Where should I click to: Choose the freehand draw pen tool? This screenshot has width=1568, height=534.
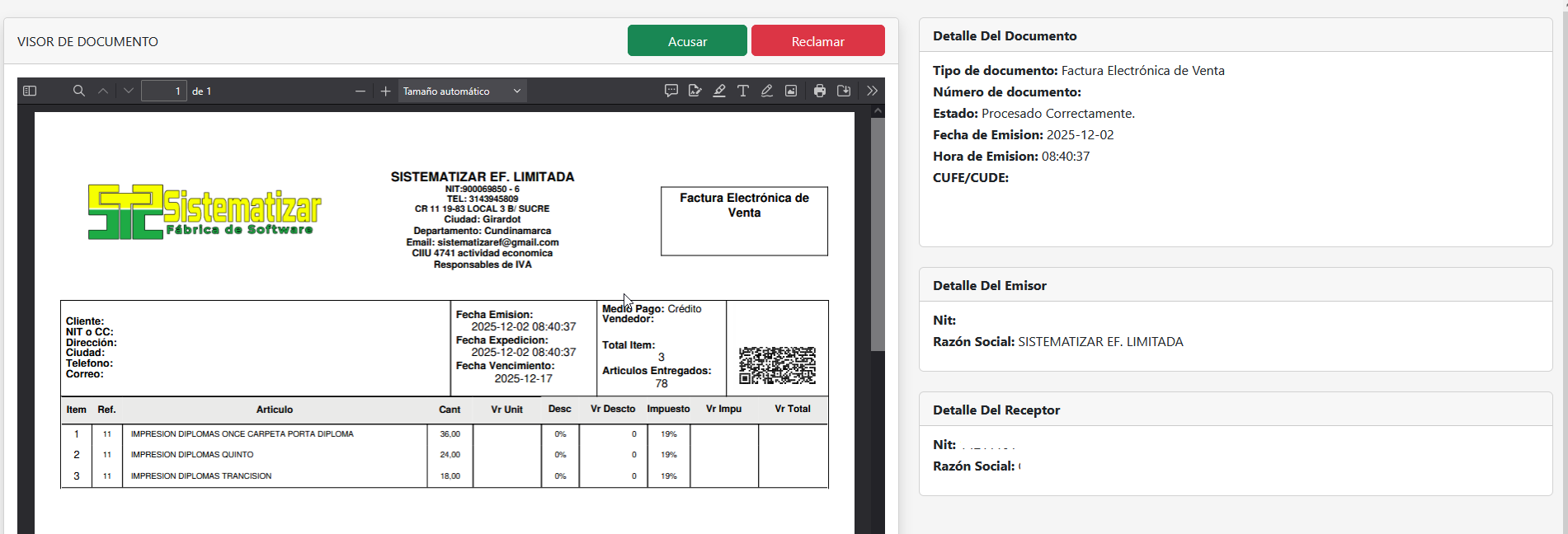pyautogui.click(x=767, y=91)
